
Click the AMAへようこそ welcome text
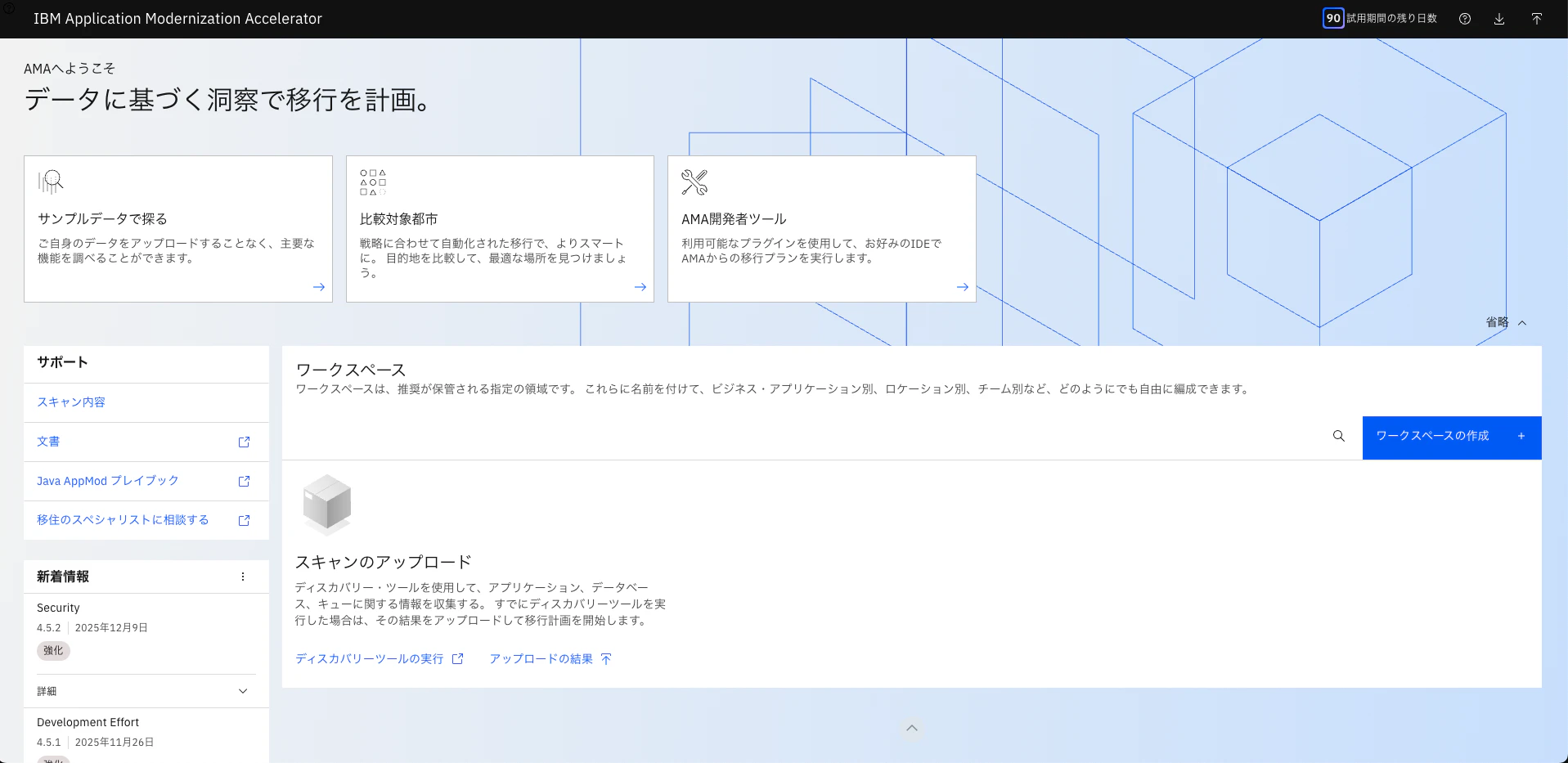pyautogui.click(x=70, y=69)
